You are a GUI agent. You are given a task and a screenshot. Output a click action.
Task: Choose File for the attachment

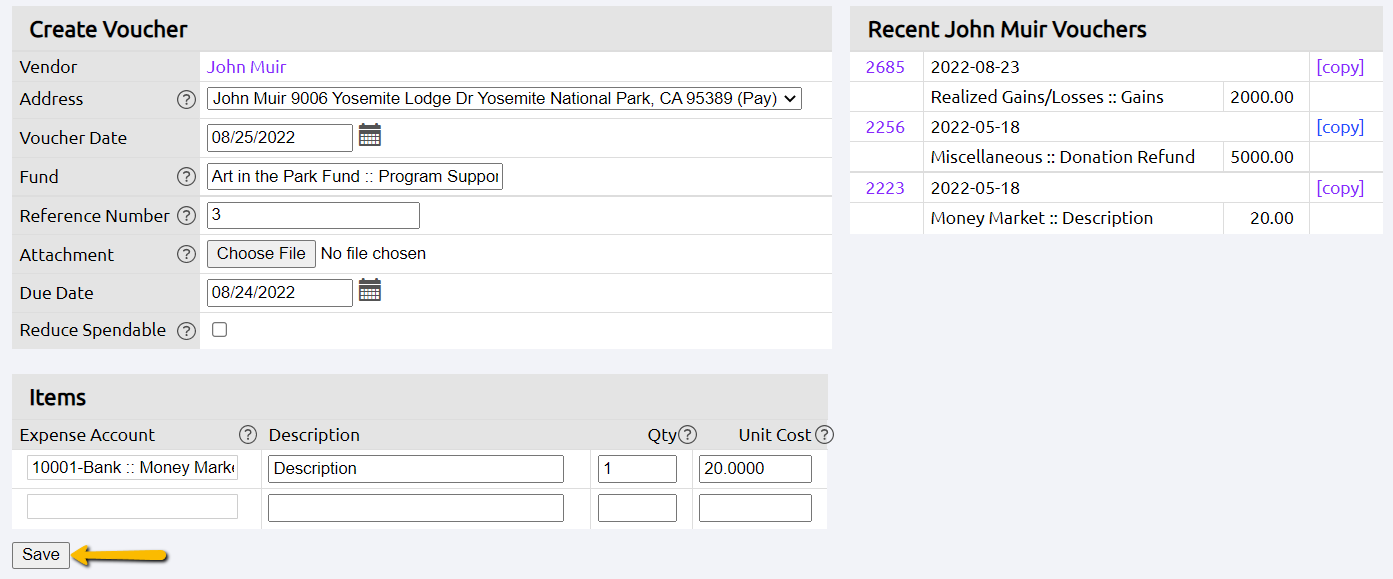tap(261, 254)
